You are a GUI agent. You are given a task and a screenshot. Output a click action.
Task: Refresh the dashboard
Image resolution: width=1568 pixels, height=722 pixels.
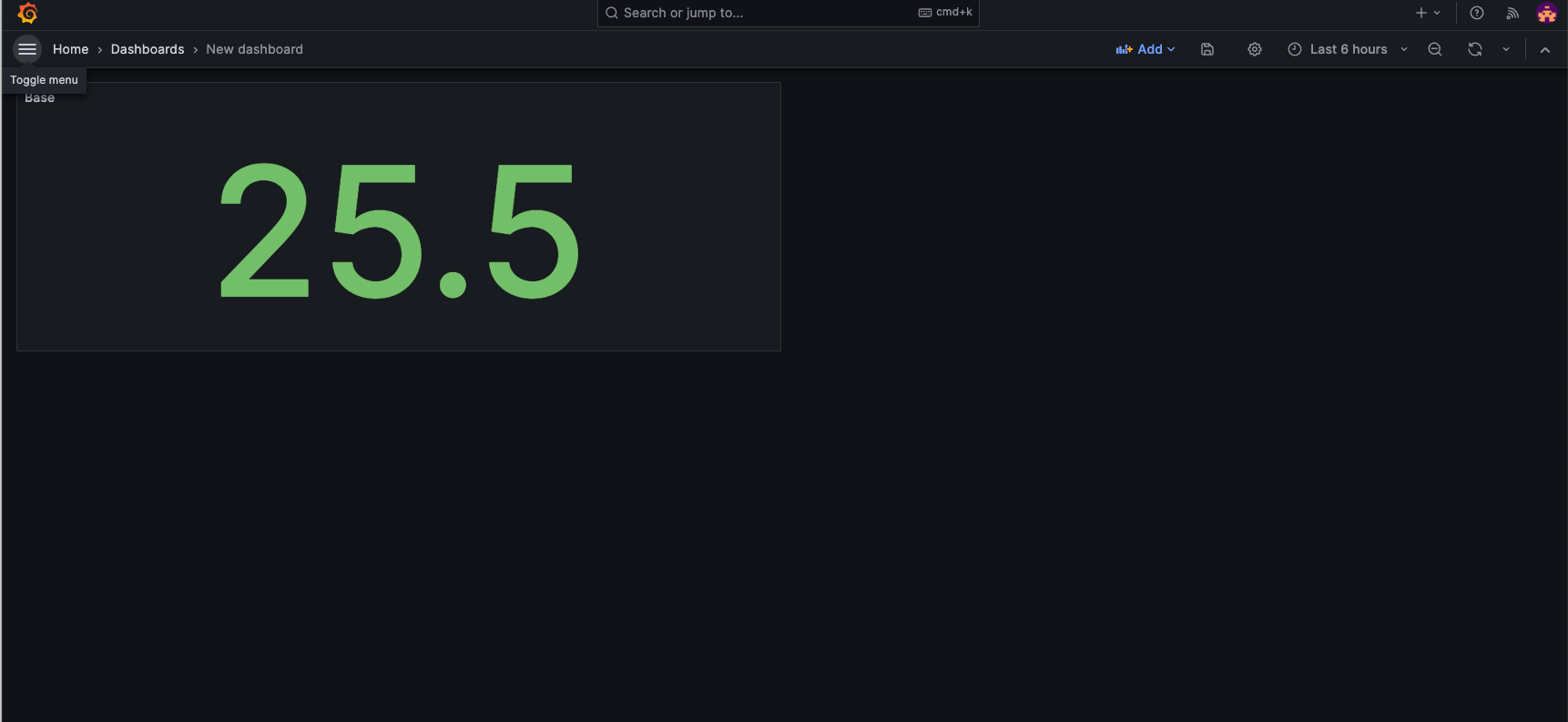[1475, 49]
